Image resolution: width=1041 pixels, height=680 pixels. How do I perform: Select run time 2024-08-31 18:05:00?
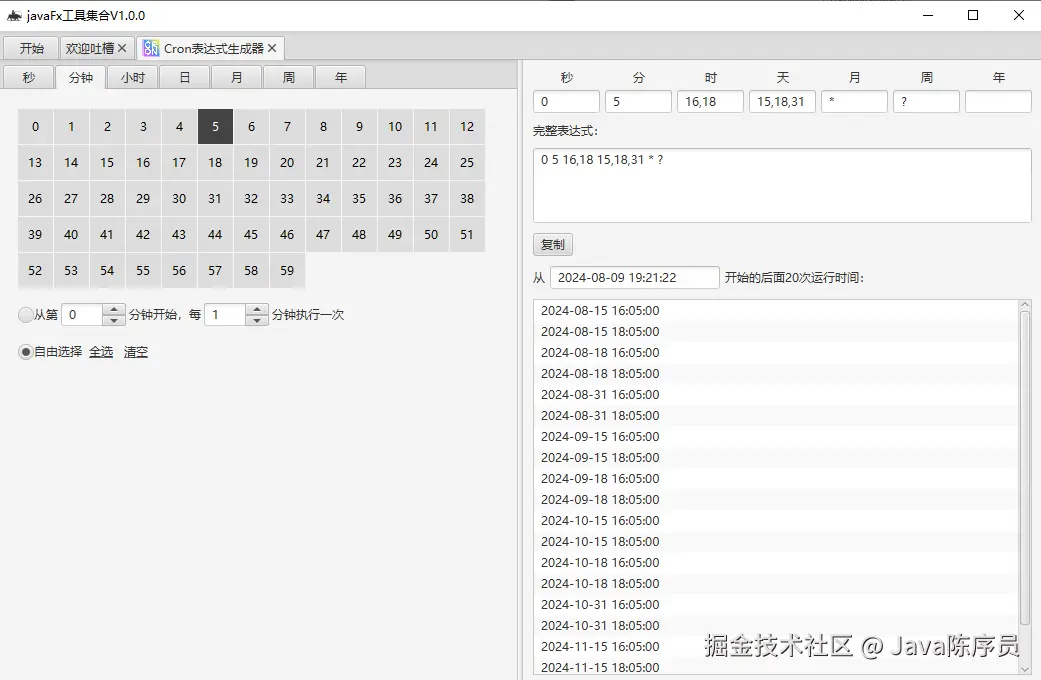coord(776,416)
